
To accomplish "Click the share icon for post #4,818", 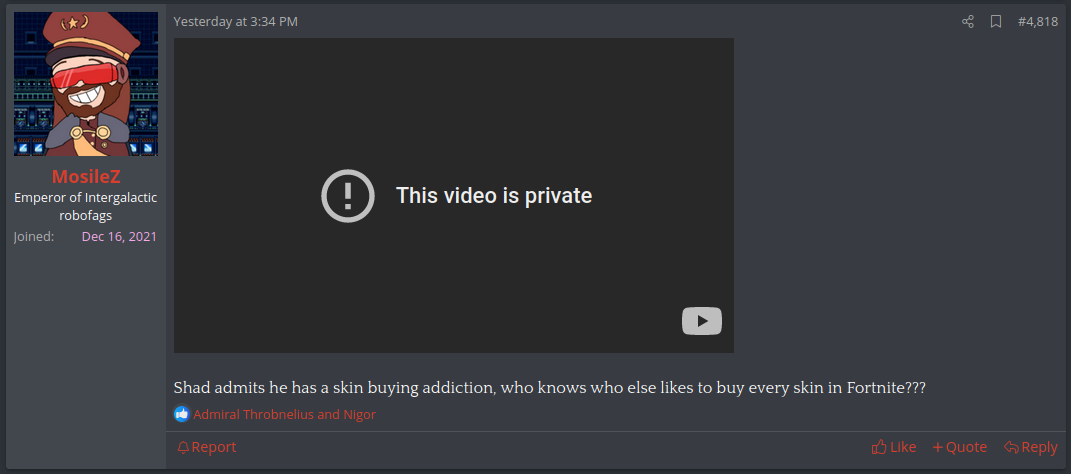I will tap(967, 22).
